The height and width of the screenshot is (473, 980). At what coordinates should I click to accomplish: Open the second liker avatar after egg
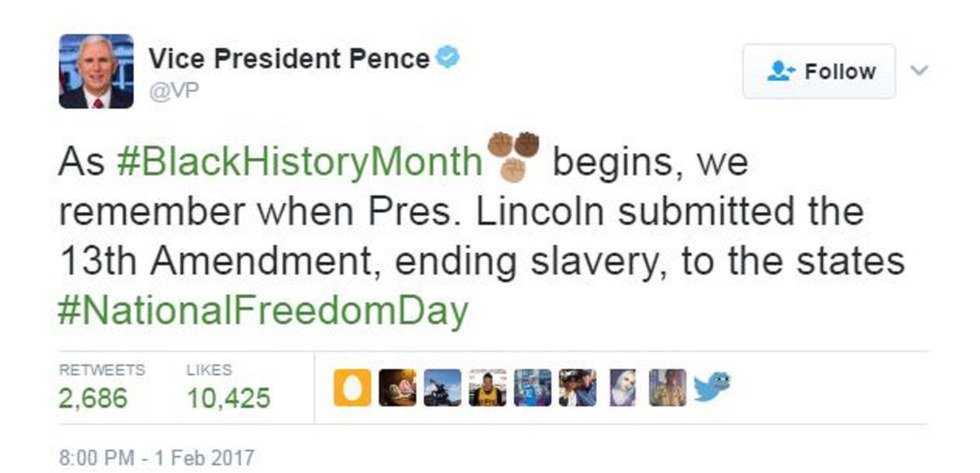click(397, 387)
